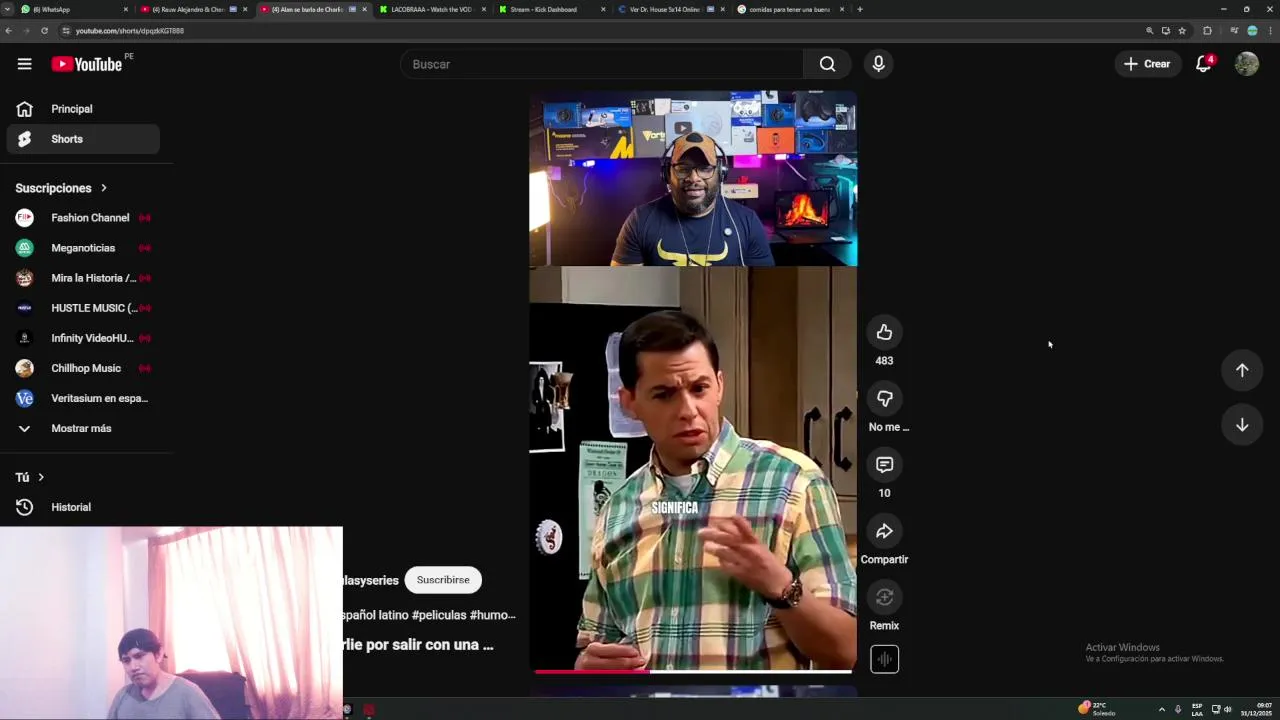Click the YouTube logo
Viewport: 1280px width, 720px height.
(x=86, y=64)
